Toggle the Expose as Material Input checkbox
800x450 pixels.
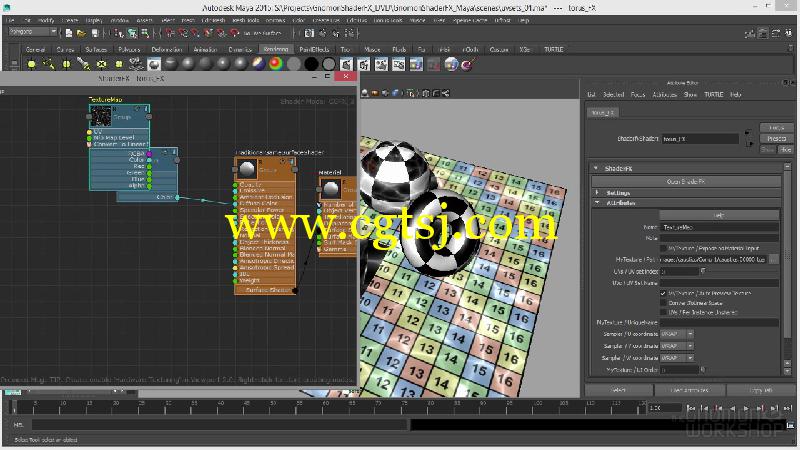[663, 248]
